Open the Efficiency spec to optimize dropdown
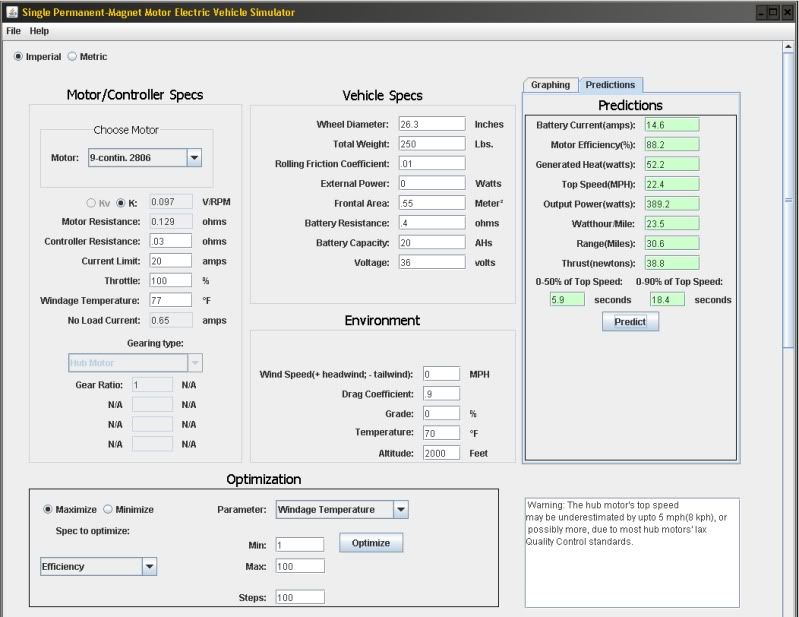Screen dimensions: 799x617 pos(149,567)
